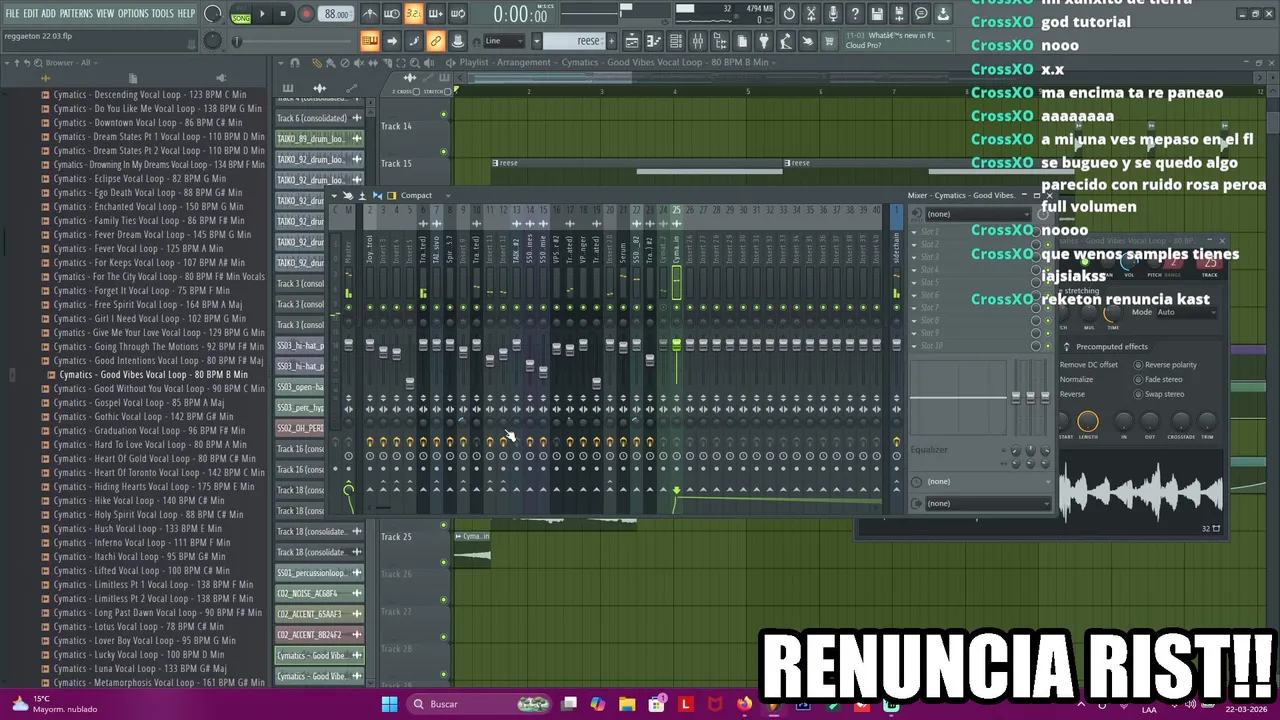Open the HELP menu
This screenshot has width=1280, height=720.
point(186,13)
